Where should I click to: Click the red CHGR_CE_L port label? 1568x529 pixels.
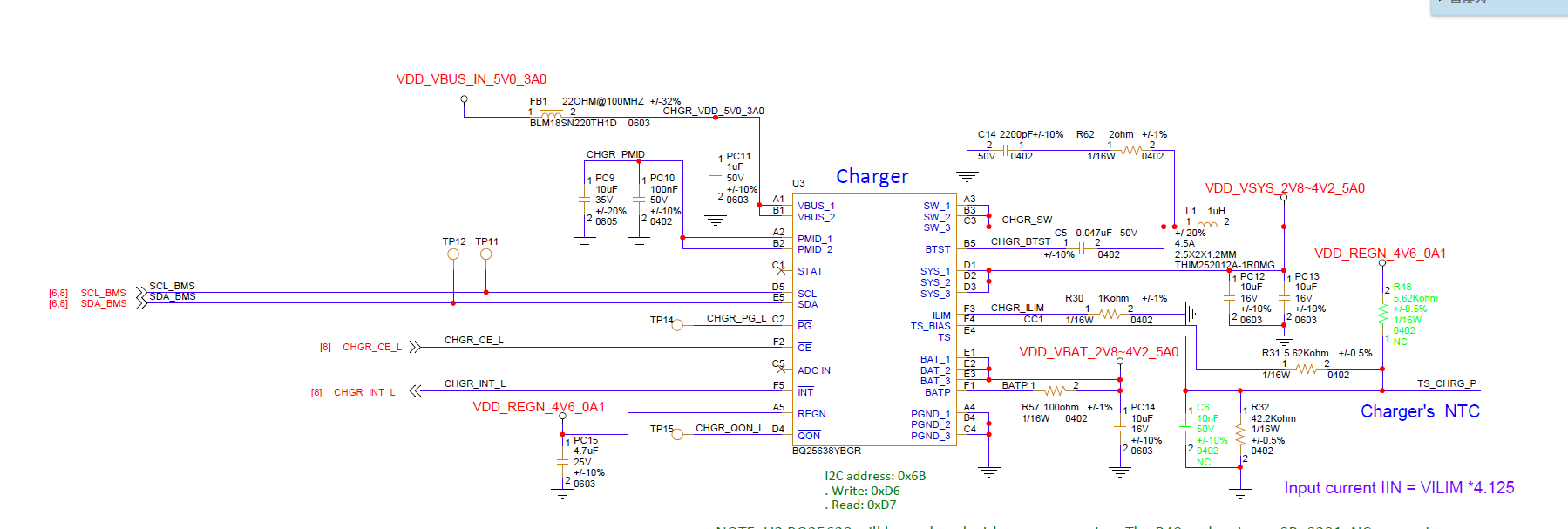point(372,347)
